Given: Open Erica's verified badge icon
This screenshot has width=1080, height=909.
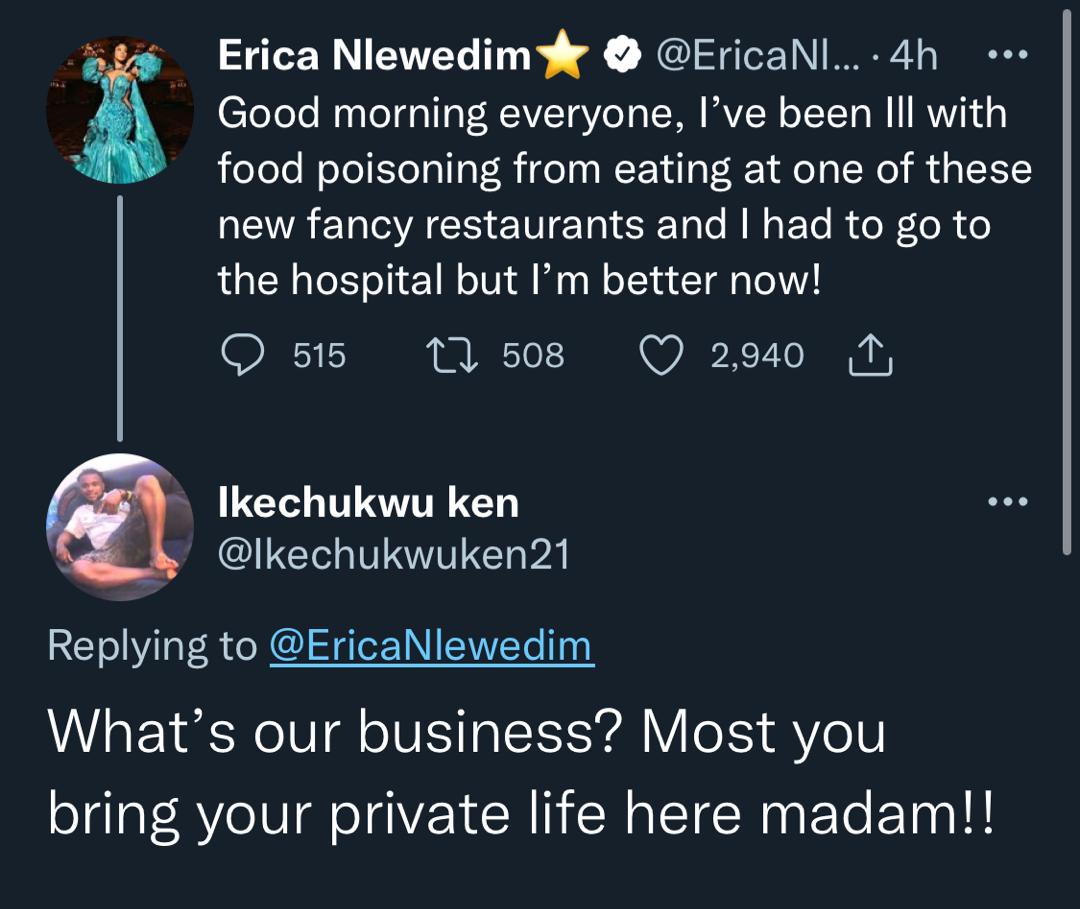Looking at the screenshot, I should pyautogui.click(x=623, y=55).
